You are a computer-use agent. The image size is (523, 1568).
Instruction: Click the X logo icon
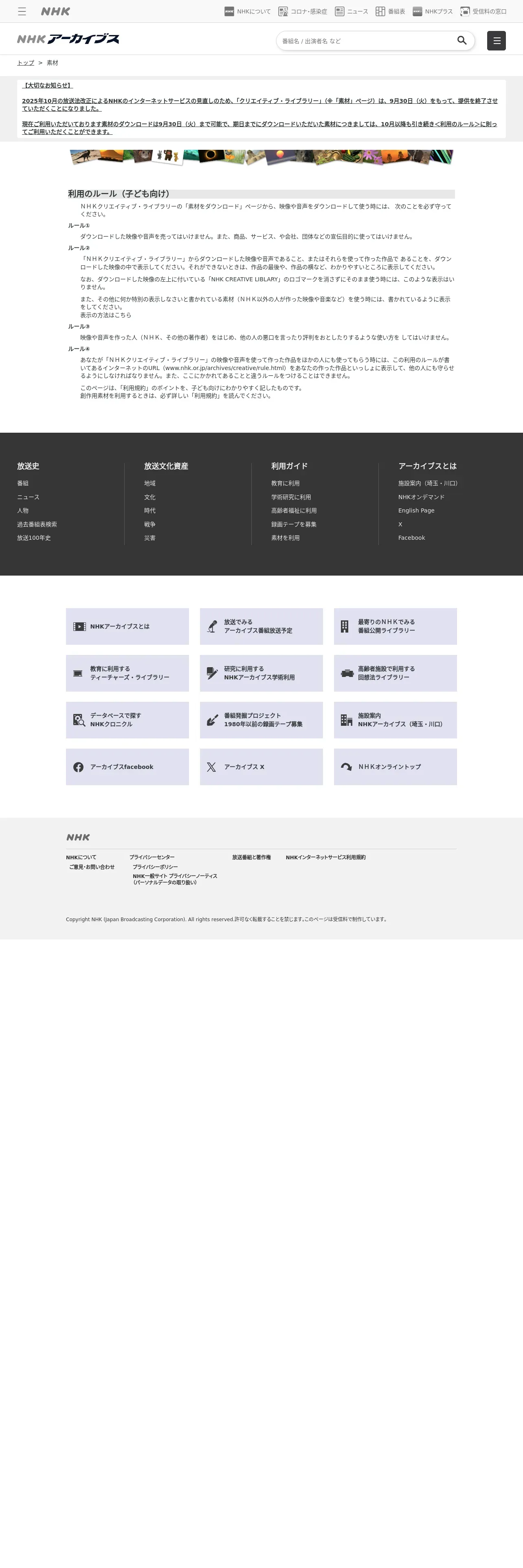point(211,767)
